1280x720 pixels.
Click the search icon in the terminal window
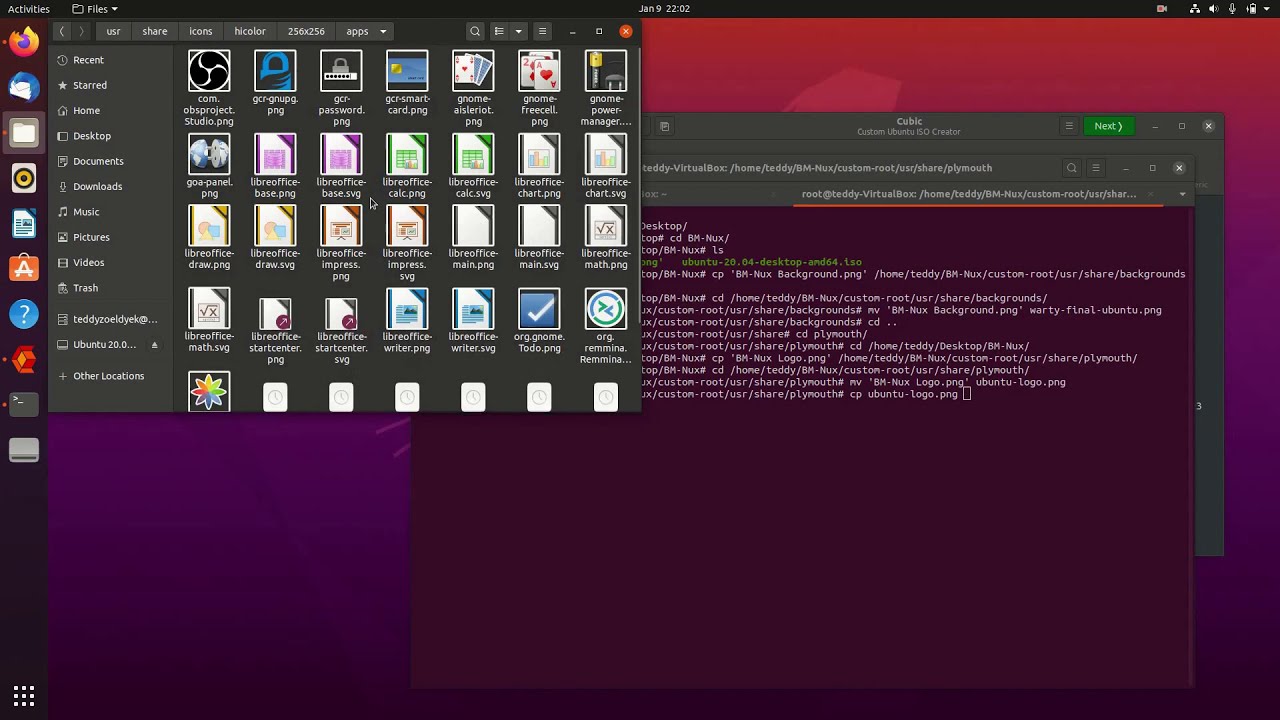tap(1072, 168)
